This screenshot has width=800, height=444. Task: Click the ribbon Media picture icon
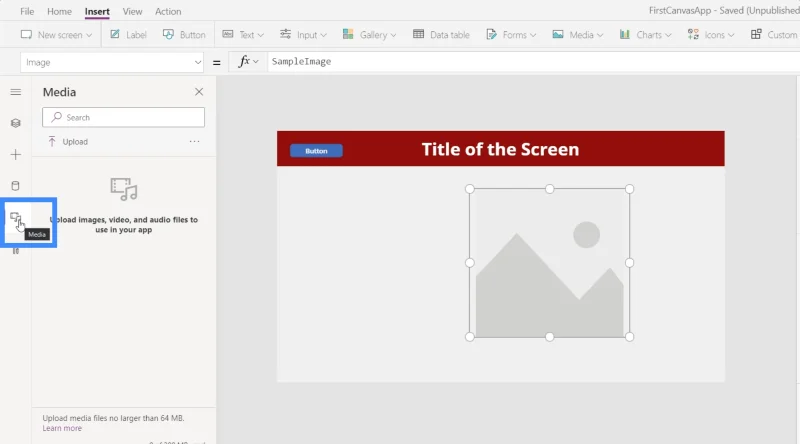click(558, 34)
